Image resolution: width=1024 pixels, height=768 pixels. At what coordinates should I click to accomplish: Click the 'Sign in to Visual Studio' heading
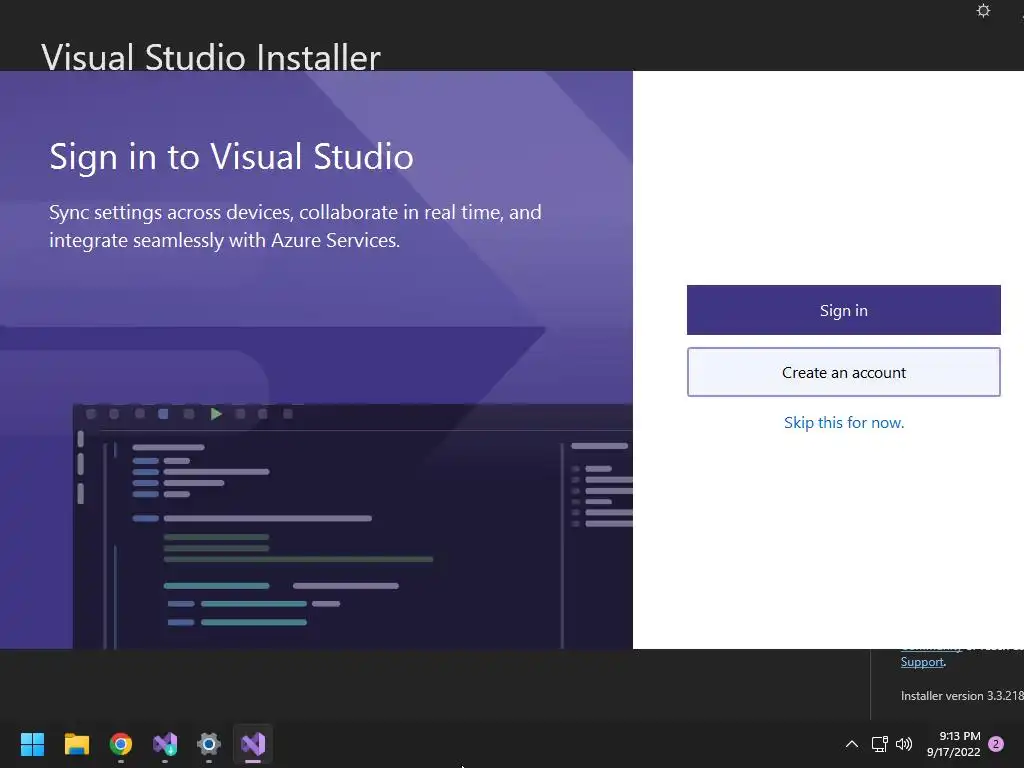click(x=231, y=157)
